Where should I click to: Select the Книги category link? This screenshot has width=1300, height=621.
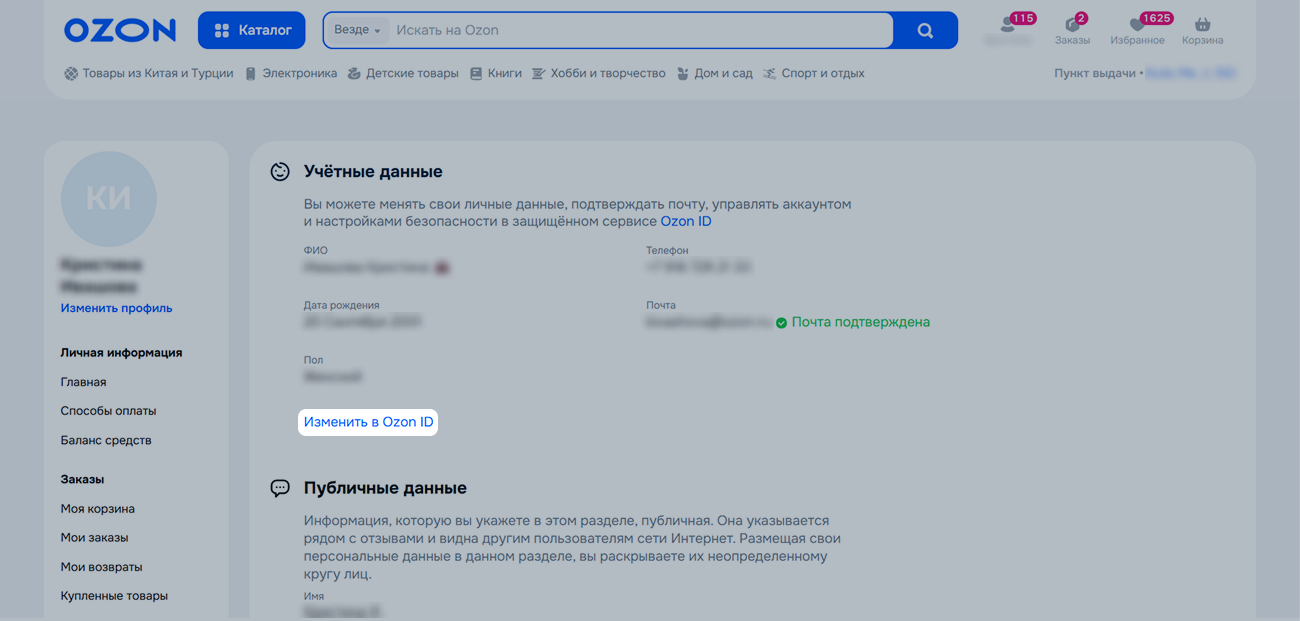click(x=496, y=73)
